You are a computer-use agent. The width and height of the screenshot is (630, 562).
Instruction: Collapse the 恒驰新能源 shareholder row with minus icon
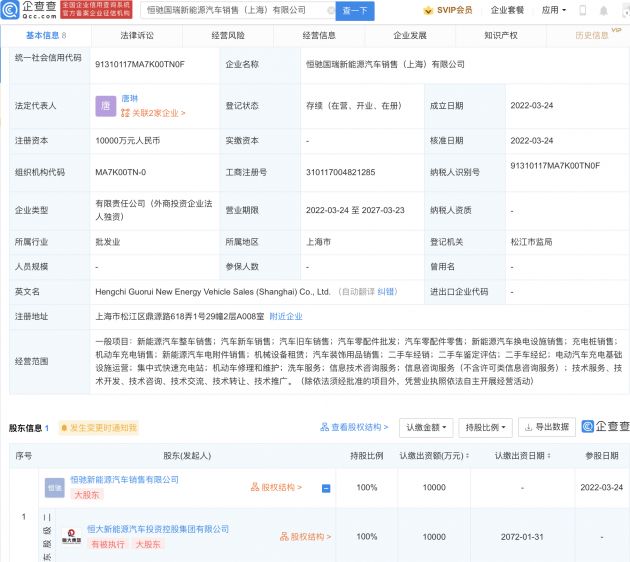coord(326,488)
